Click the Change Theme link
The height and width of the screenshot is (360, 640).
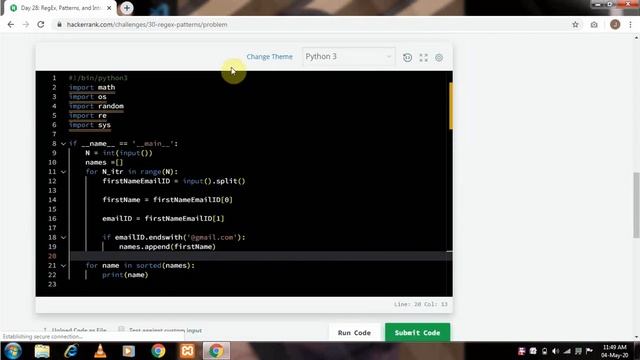point(269,57)
